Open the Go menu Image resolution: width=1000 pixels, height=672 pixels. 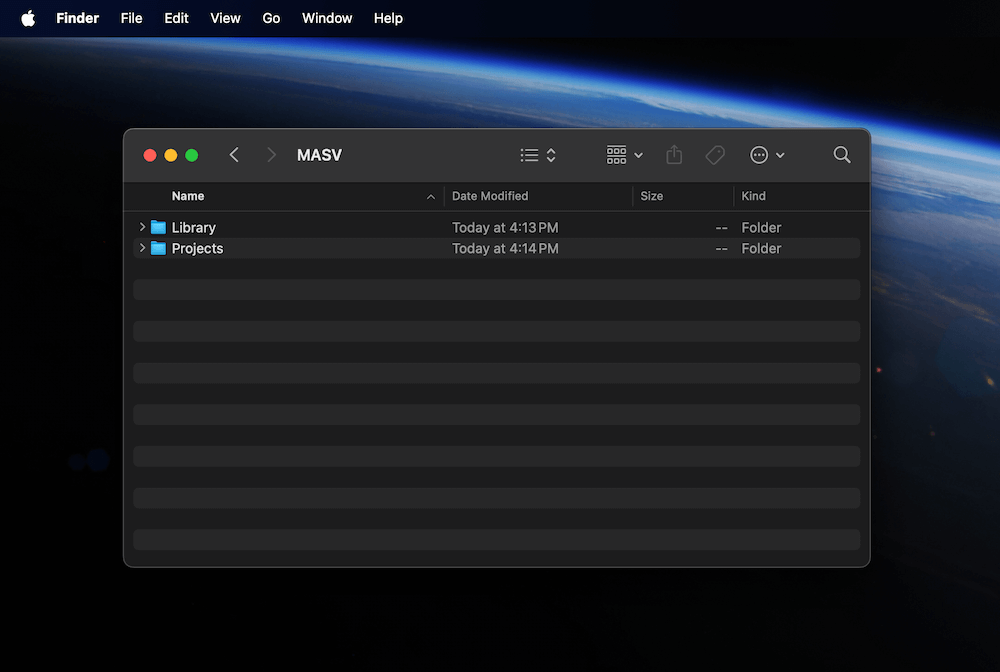pos(271,18)
